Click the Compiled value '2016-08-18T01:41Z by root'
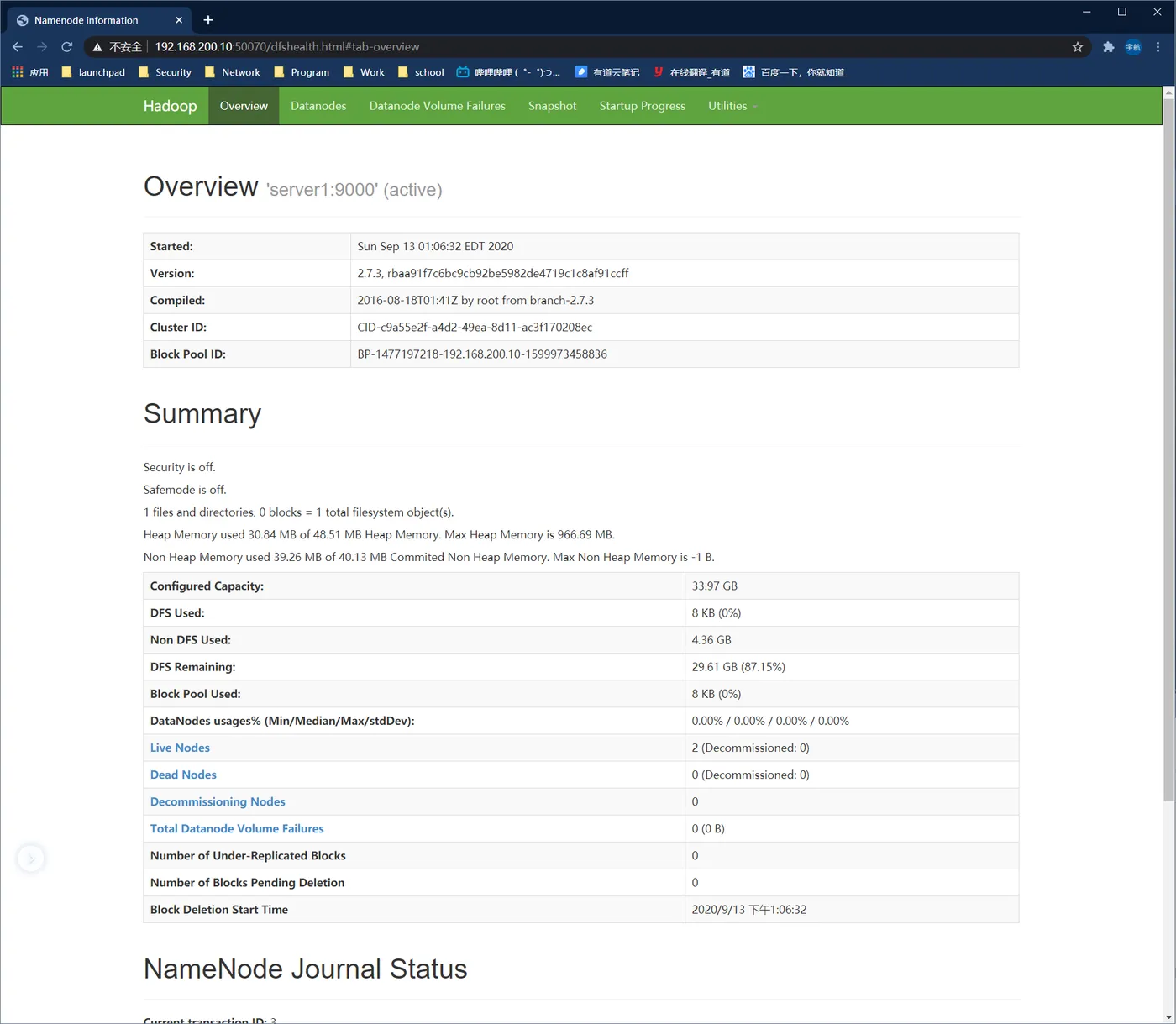Viewport: 1176px width, 1024px height. 475,300
